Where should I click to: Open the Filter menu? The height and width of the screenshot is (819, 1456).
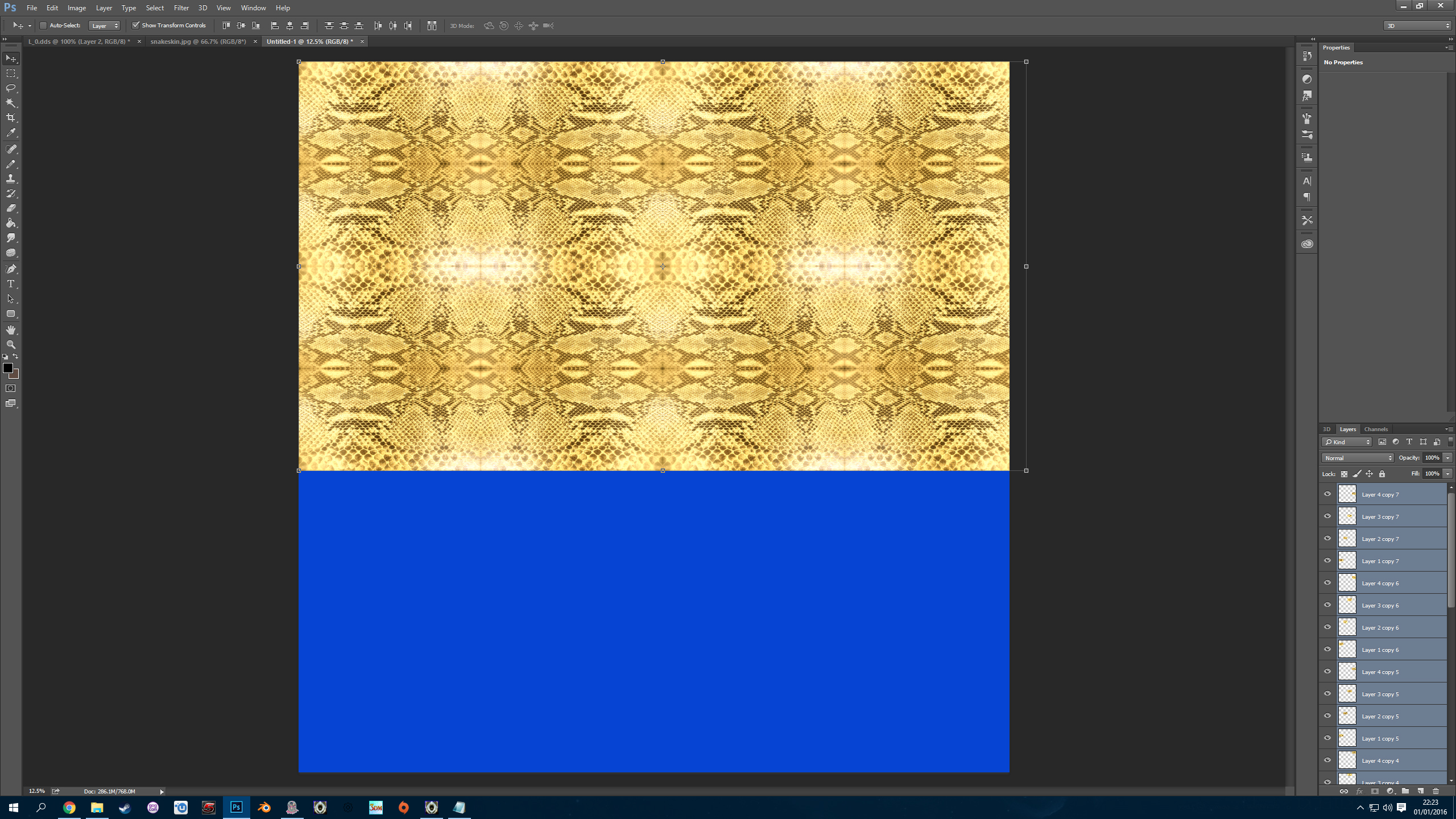point(181,8)
